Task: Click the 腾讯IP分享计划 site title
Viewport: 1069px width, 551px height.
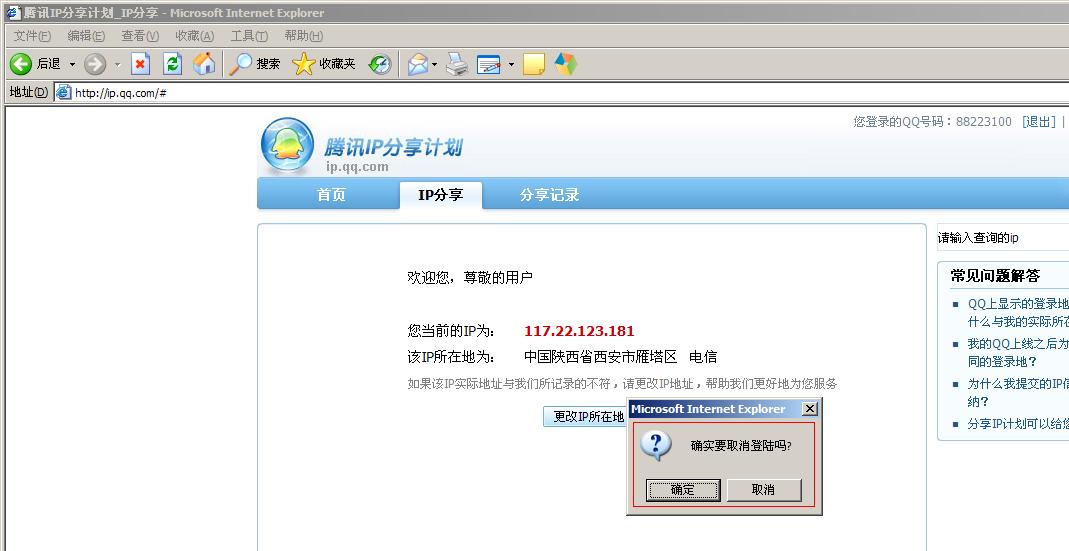Action: point(393,147)
